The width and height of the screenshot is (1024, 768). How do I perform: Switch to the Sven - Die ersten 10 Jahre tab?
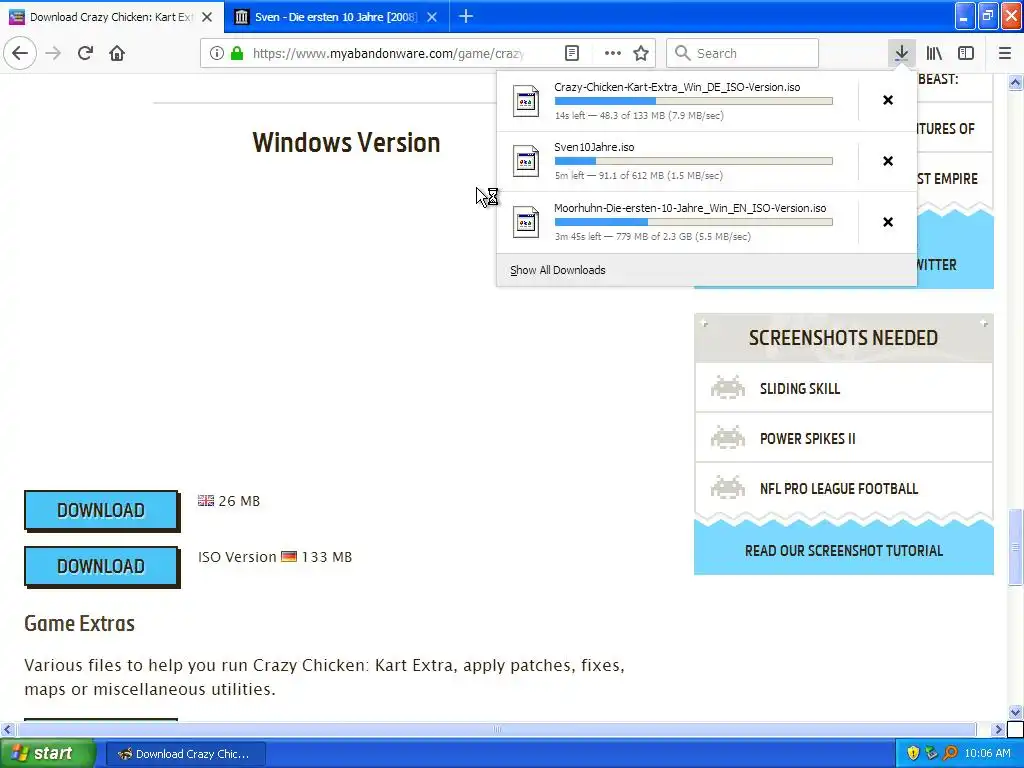click(x=336, y=17)
